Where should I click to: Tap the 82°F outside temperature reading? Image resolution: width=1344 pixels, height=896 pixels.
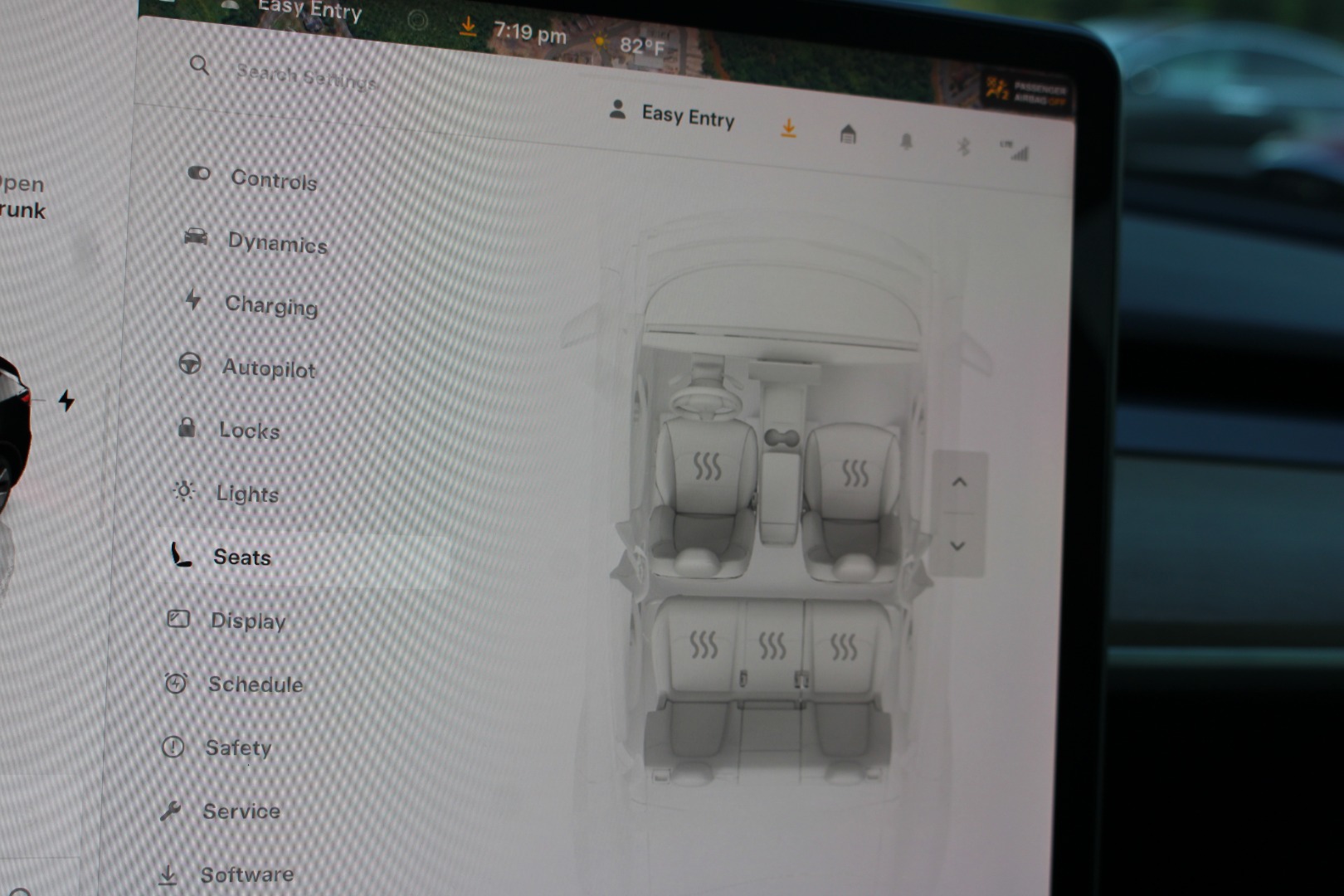coord(641,45)
